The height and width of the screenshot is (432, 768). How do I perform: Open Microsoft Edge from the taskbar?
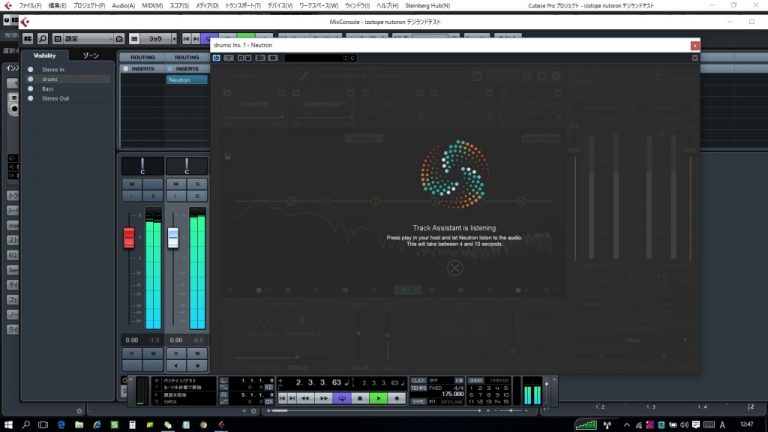(61, 425)
